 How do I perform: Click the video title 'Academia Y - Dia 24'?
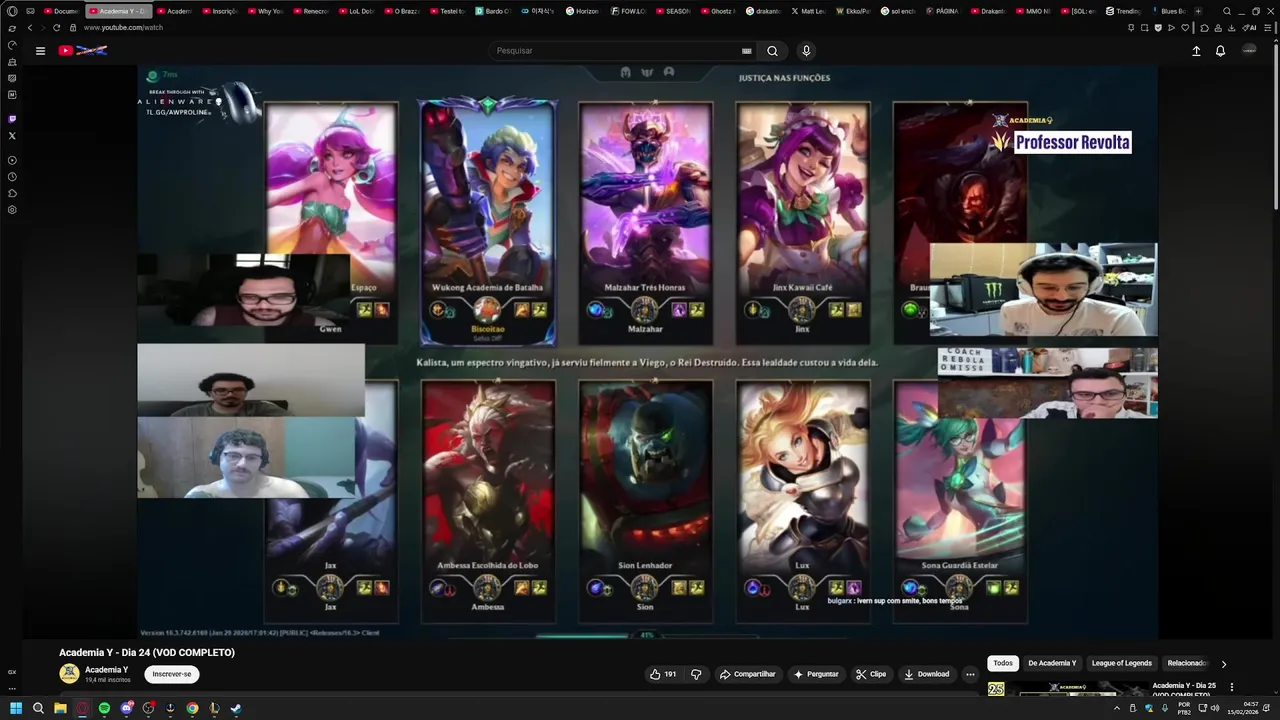pyautogui.click(x=147, y=653)
